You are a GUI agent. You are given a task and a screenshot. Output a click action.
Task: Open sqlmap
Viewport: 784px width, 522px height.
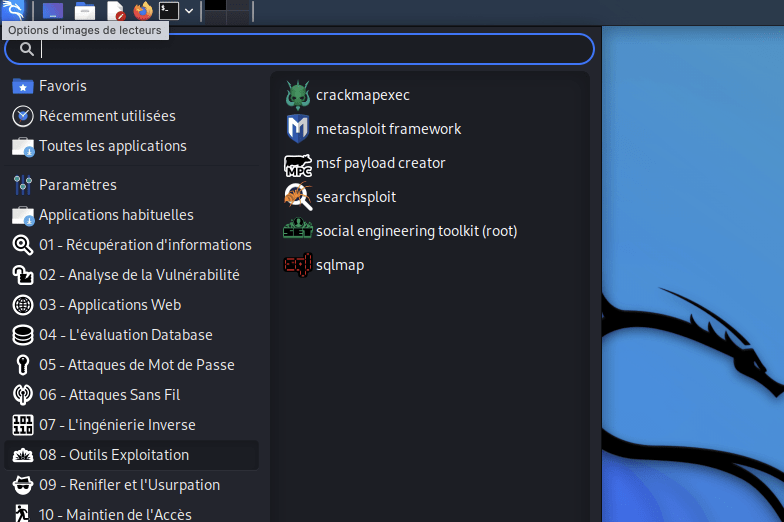pyautogui.click(x=324, y=265)
